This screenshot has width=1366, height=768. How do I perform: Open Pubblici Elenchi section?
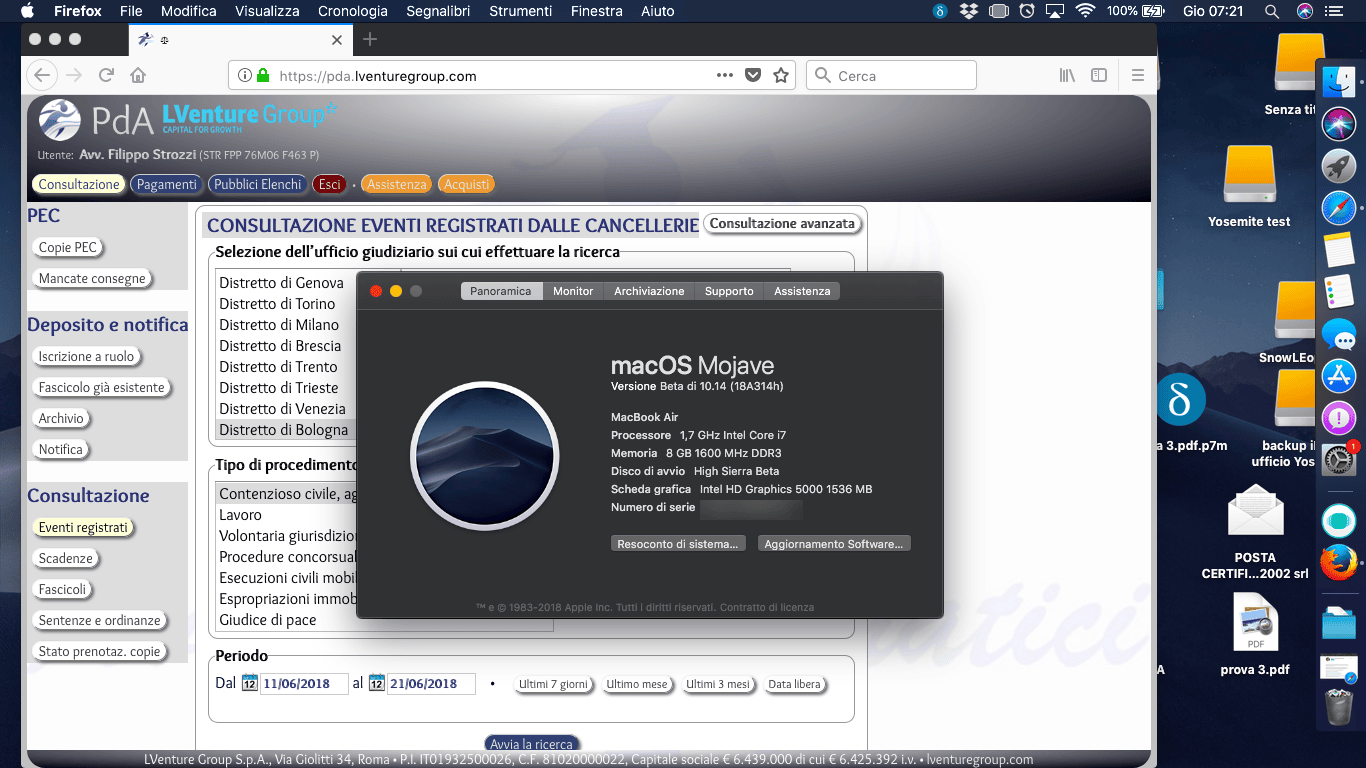(x=258, y=184)
